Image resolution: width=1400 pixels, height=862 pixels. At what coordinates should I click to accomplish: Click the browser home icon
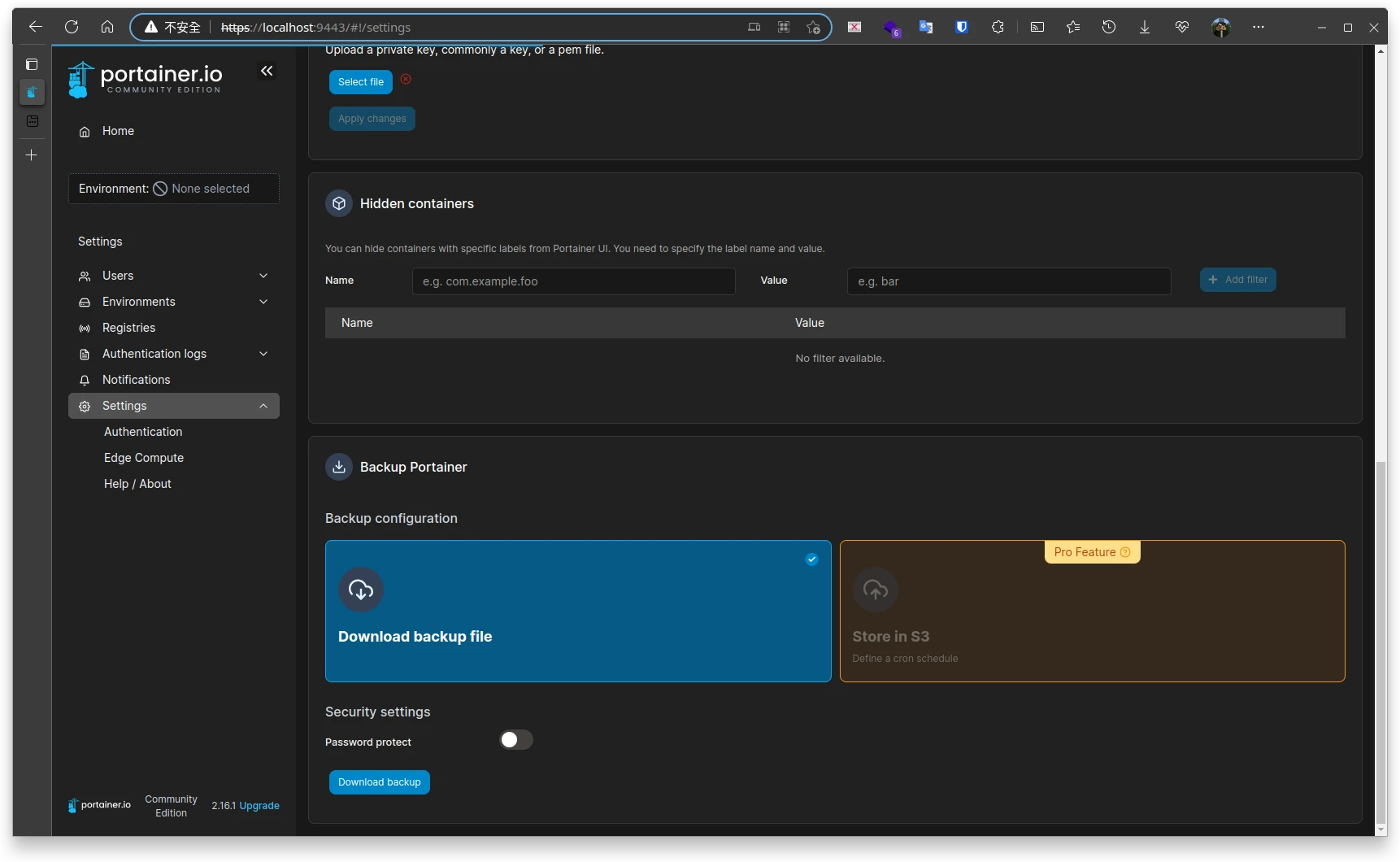[x=107, y=27]
